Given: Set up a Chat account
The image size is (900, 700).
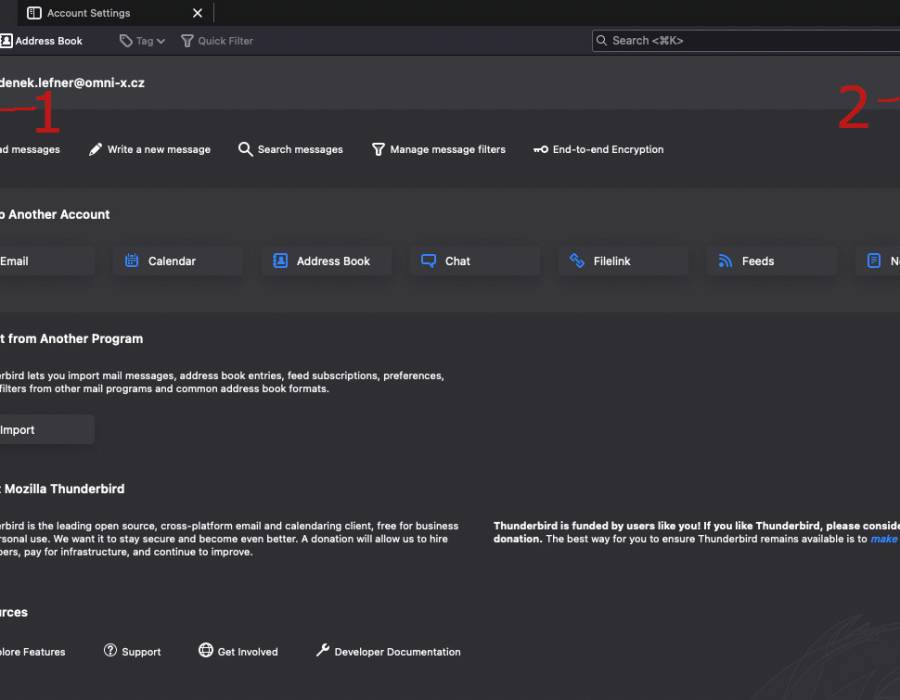Looking at the screenshot, I should coord(475,261).
